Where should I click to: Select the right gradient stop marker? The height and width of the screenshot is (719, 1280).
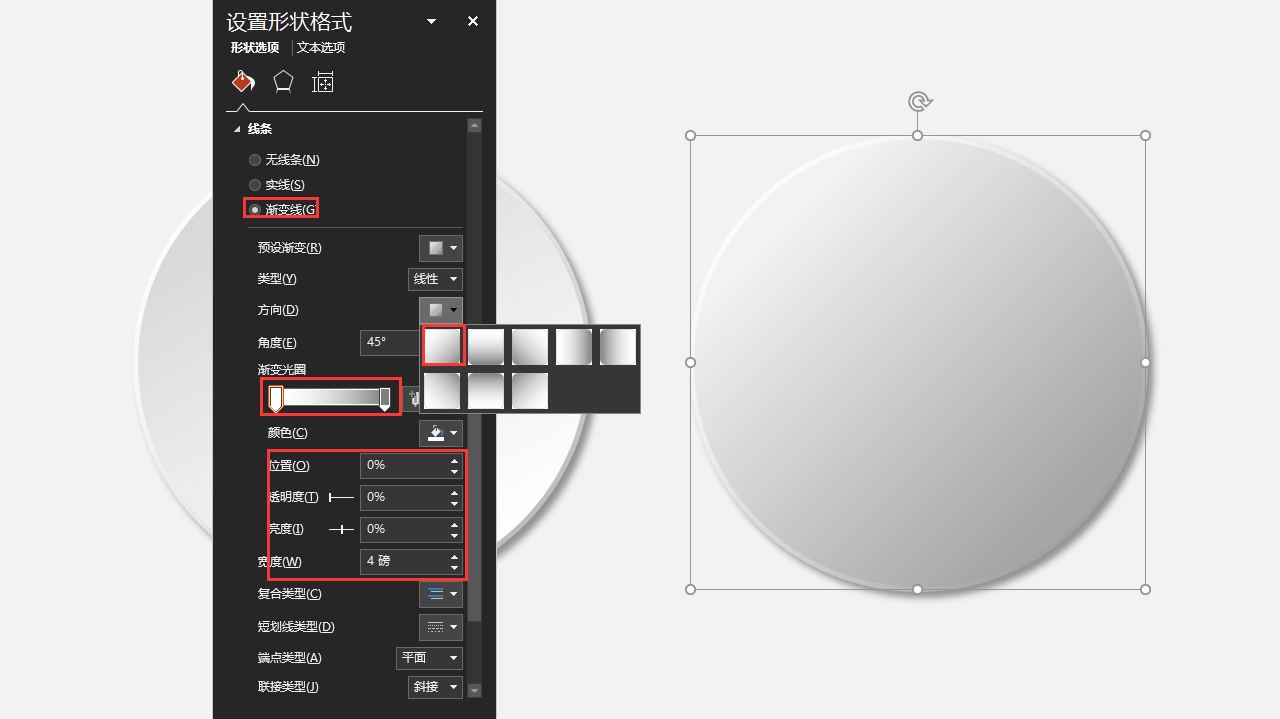385,398
